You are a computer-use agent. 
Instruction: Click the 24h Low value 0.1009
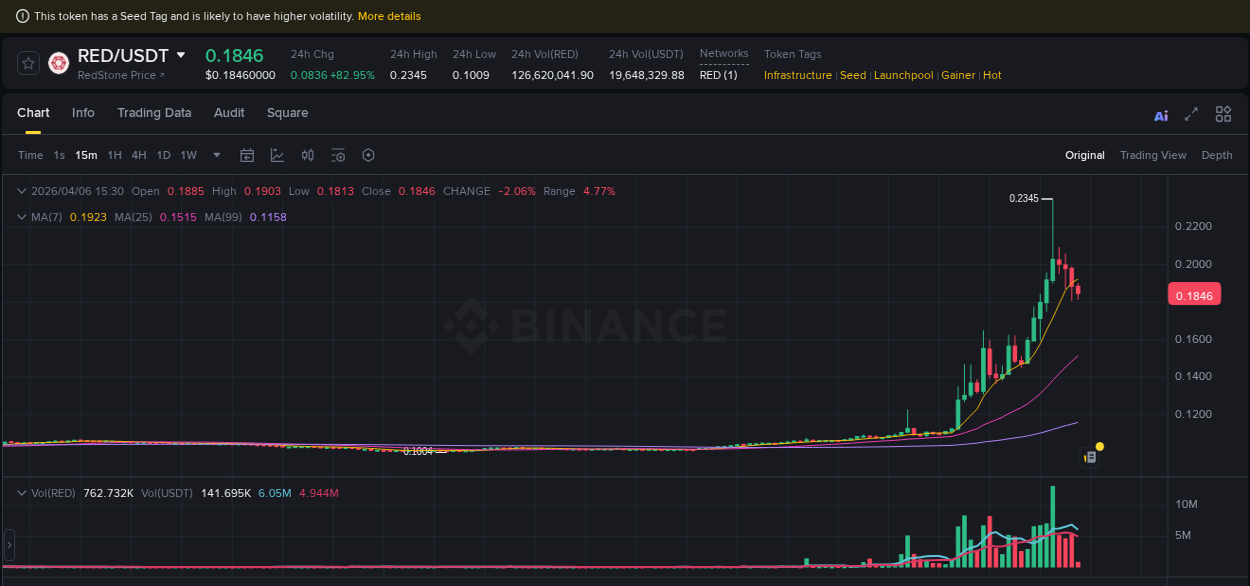click(471, 75)
